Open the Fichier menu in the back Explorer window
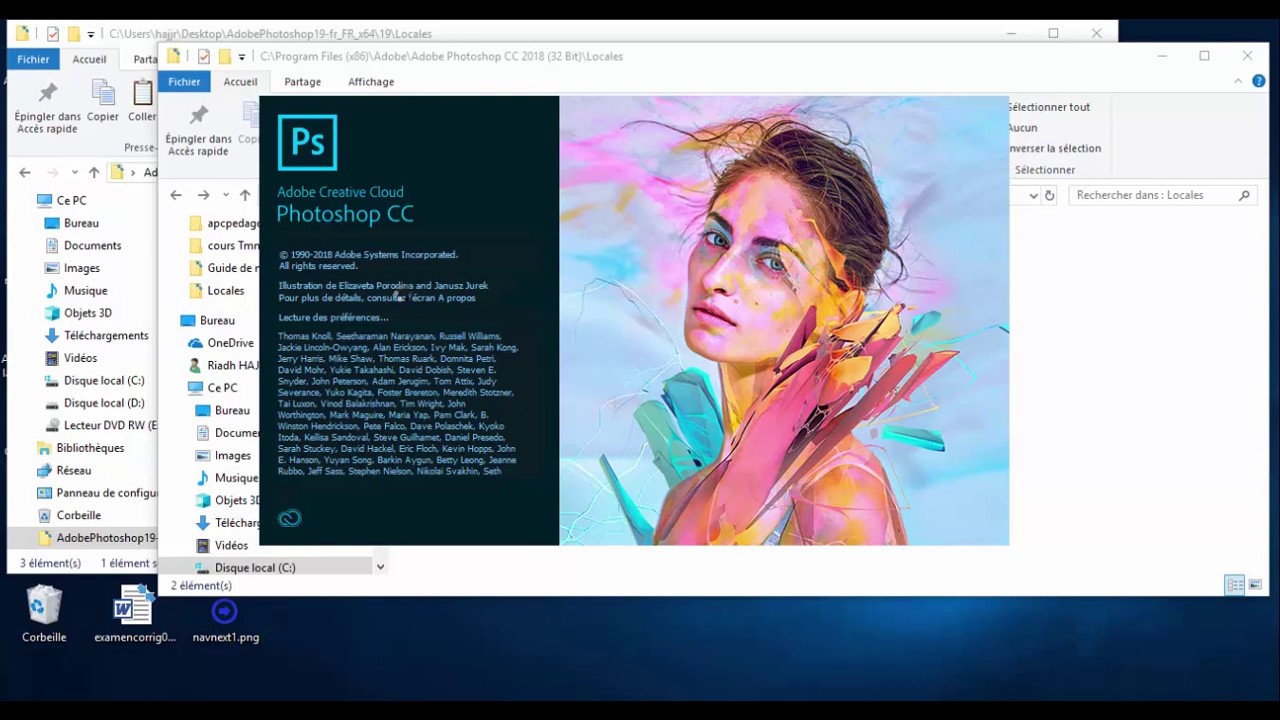Viewport: 1280px width, 720px height. (33, 59)
